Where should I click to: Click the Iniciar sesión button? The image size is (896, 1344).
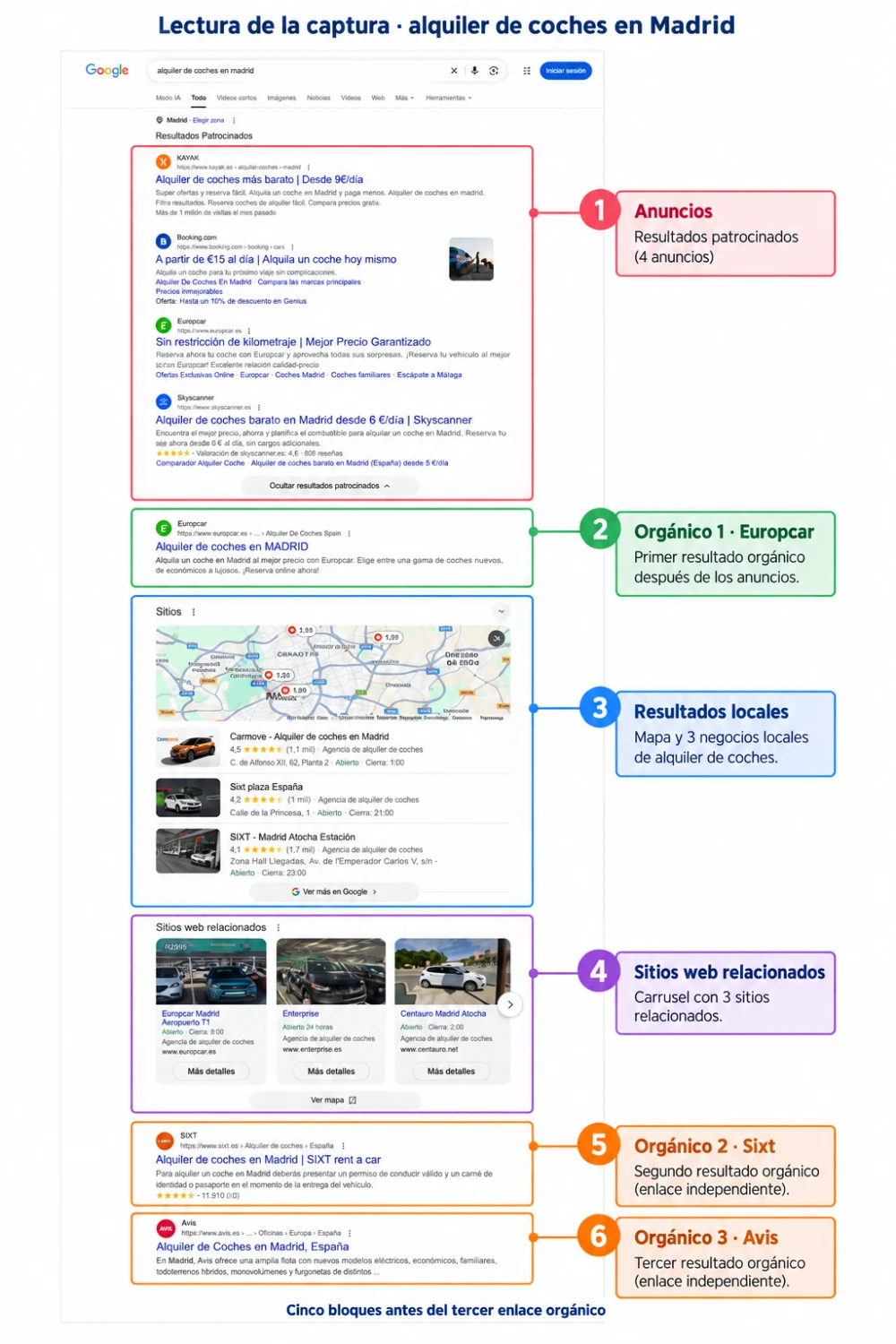pos(565,71)
